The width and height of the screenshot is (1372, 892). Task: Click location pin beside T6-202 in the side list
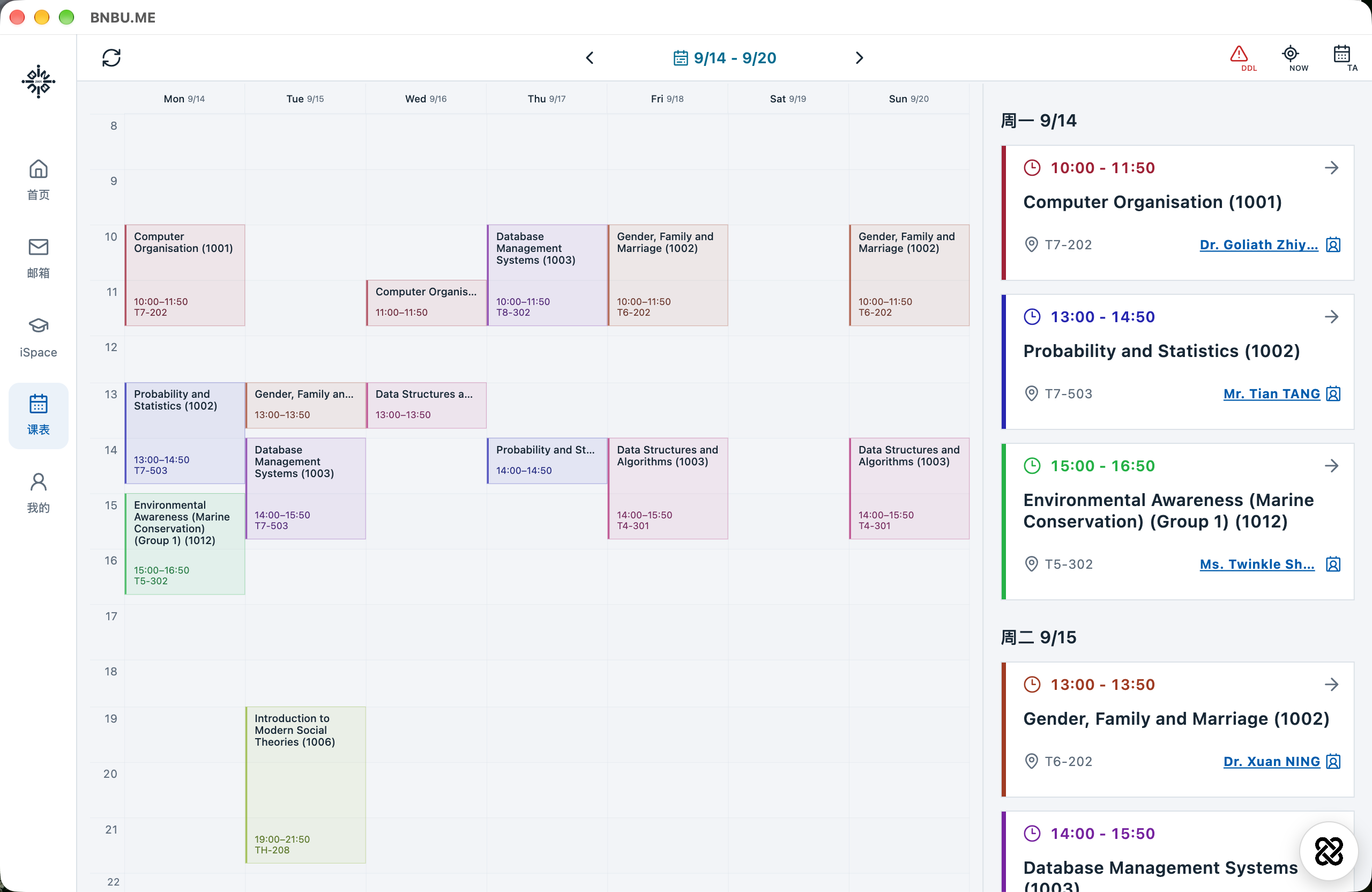(x=1031, y=761)
